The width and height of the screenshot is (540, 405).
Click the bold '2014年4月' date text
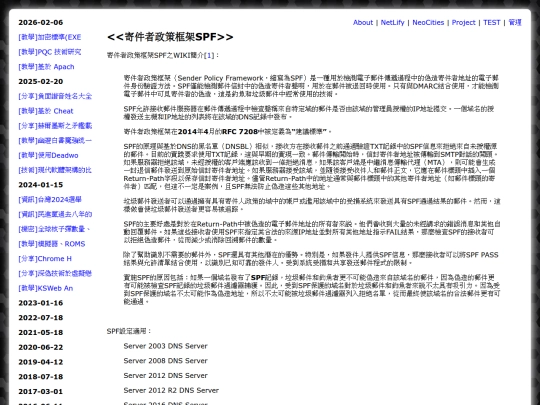[x=196, y=132]
